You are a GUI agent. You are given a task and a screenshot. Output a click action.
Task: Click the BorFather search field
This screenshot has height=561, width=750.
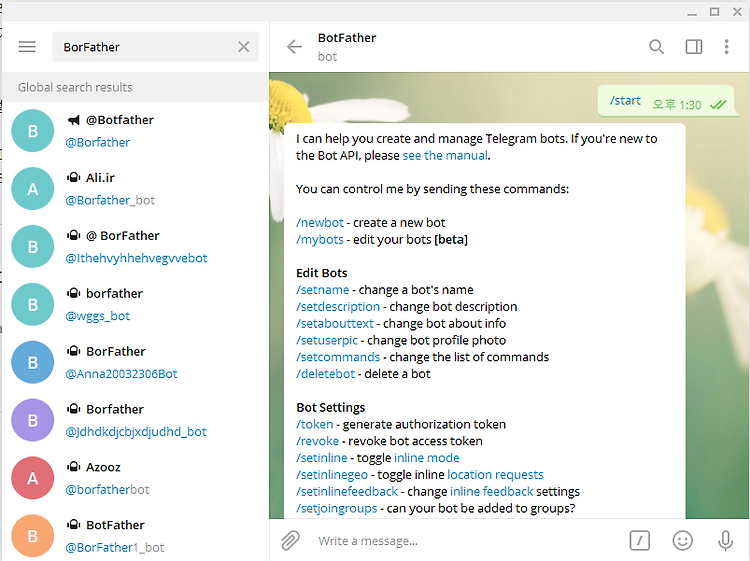click(x=155, y=47)
